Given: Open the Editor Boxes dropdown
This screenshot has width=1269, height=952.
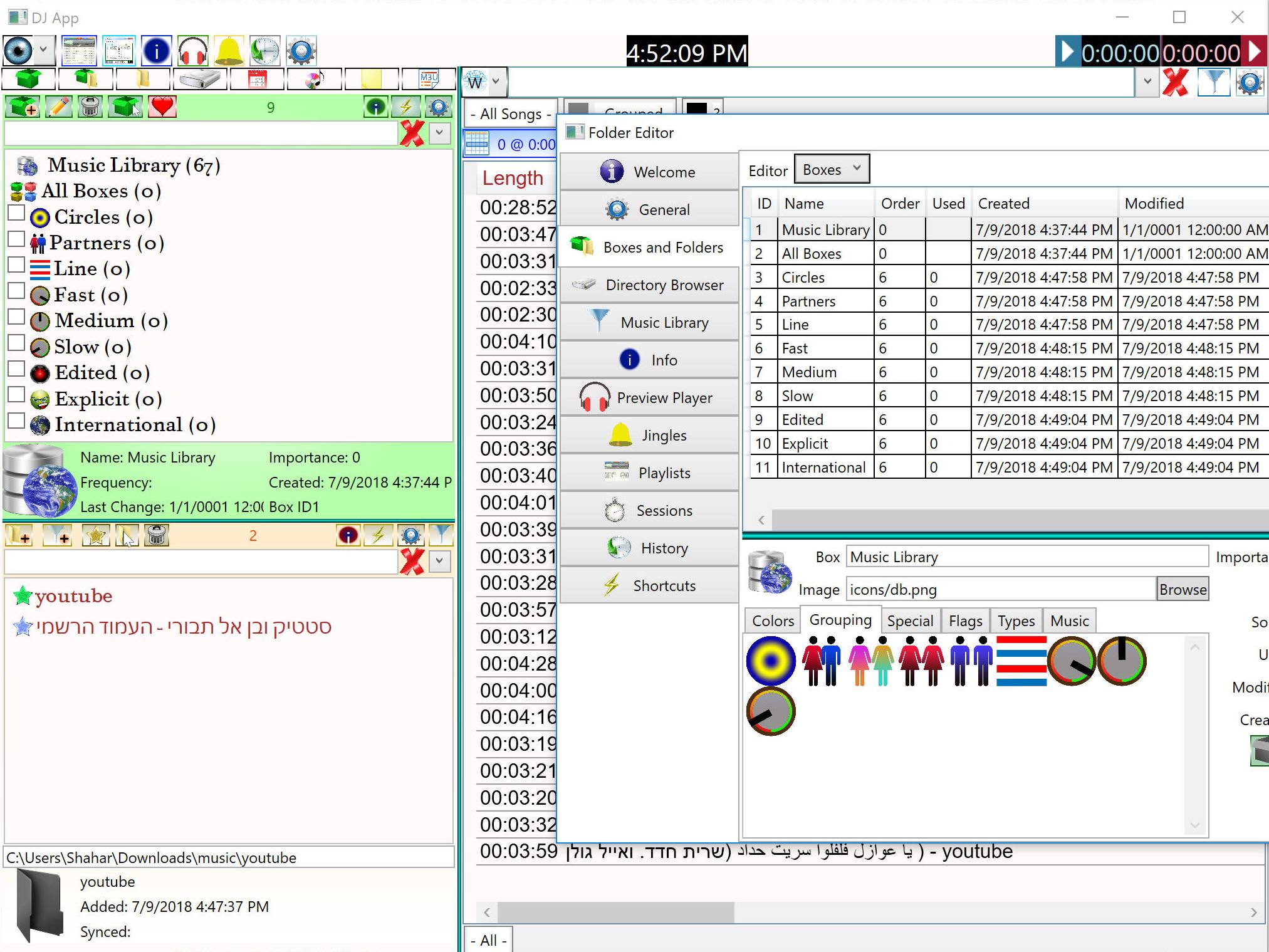Looking at the screenshot, I should coord(832,169).
